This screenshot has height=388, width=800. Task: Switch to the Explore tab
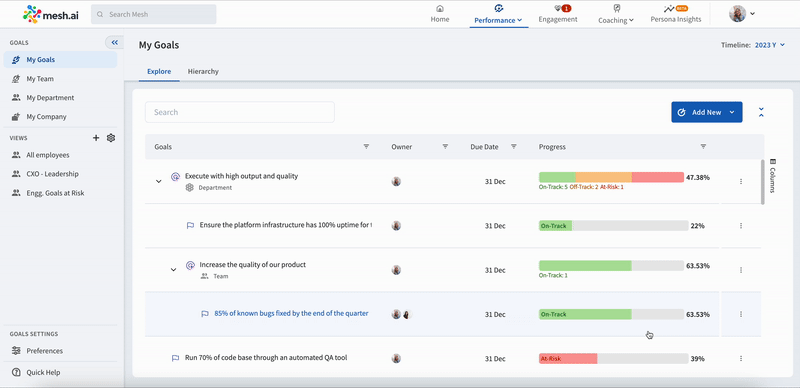pos(159,71)
